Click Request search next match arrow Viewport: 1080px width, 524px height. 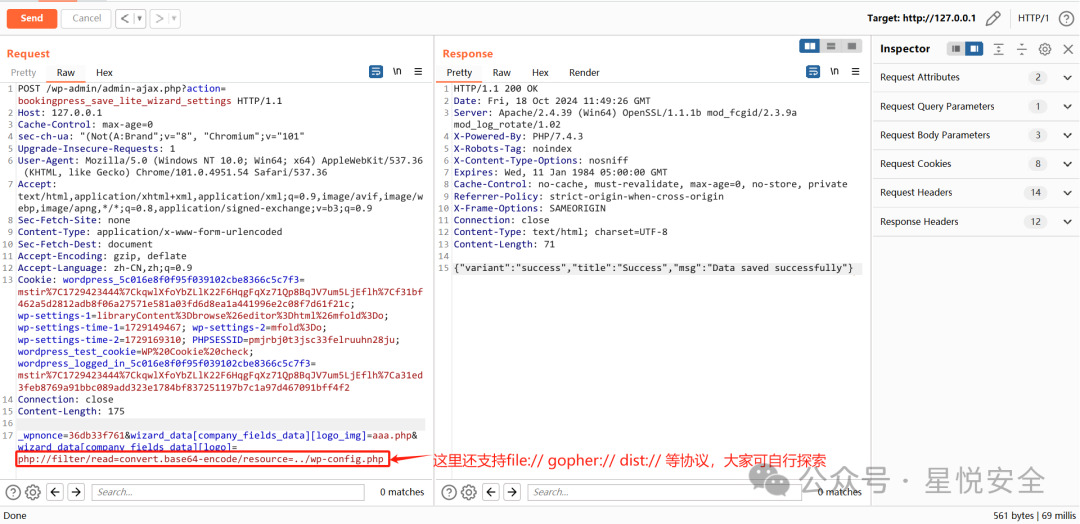tap(76, 492)
